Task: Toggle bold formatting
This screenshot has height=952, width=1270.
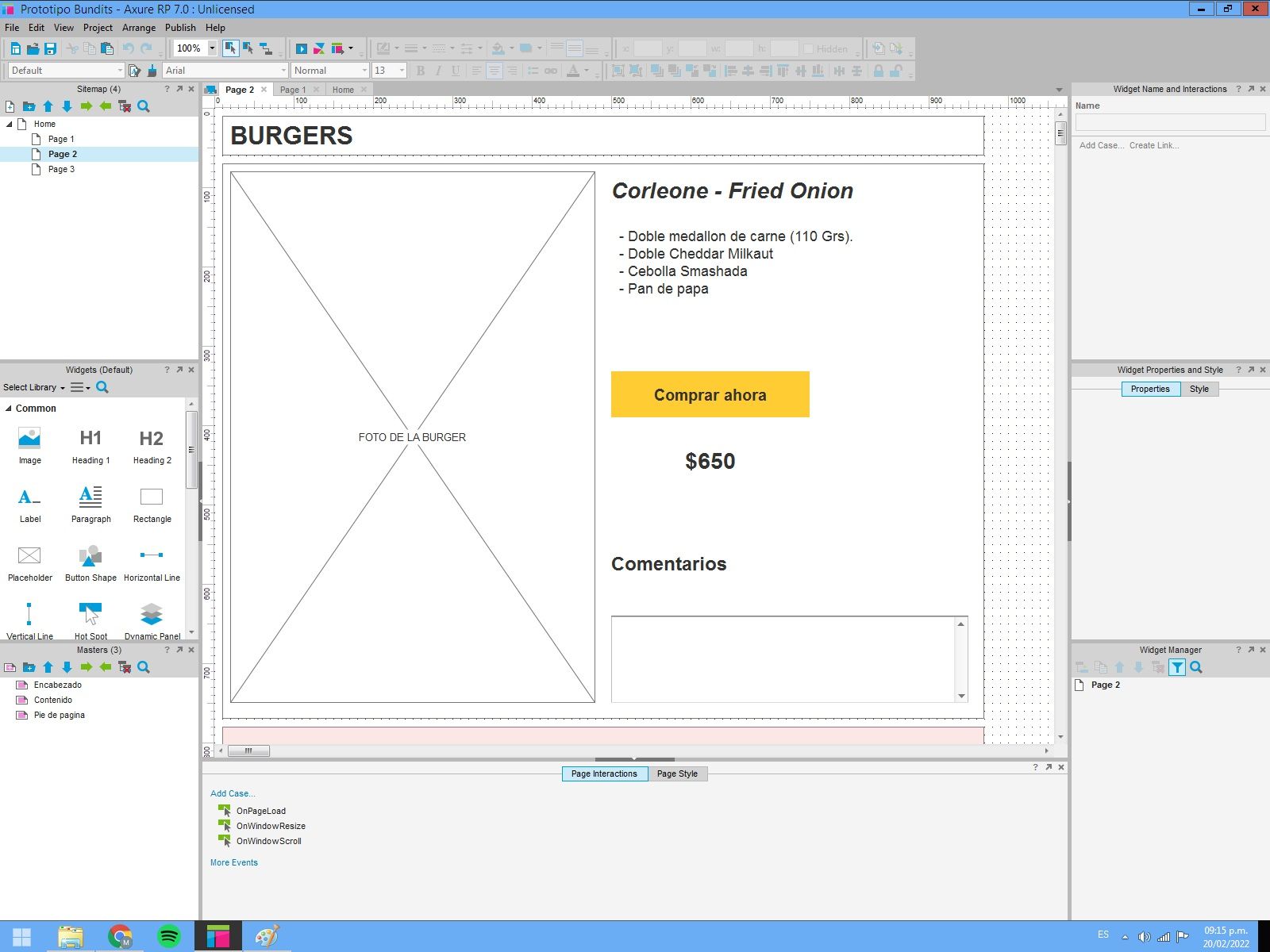Action: pyautogui.click(x=420, y=71)
